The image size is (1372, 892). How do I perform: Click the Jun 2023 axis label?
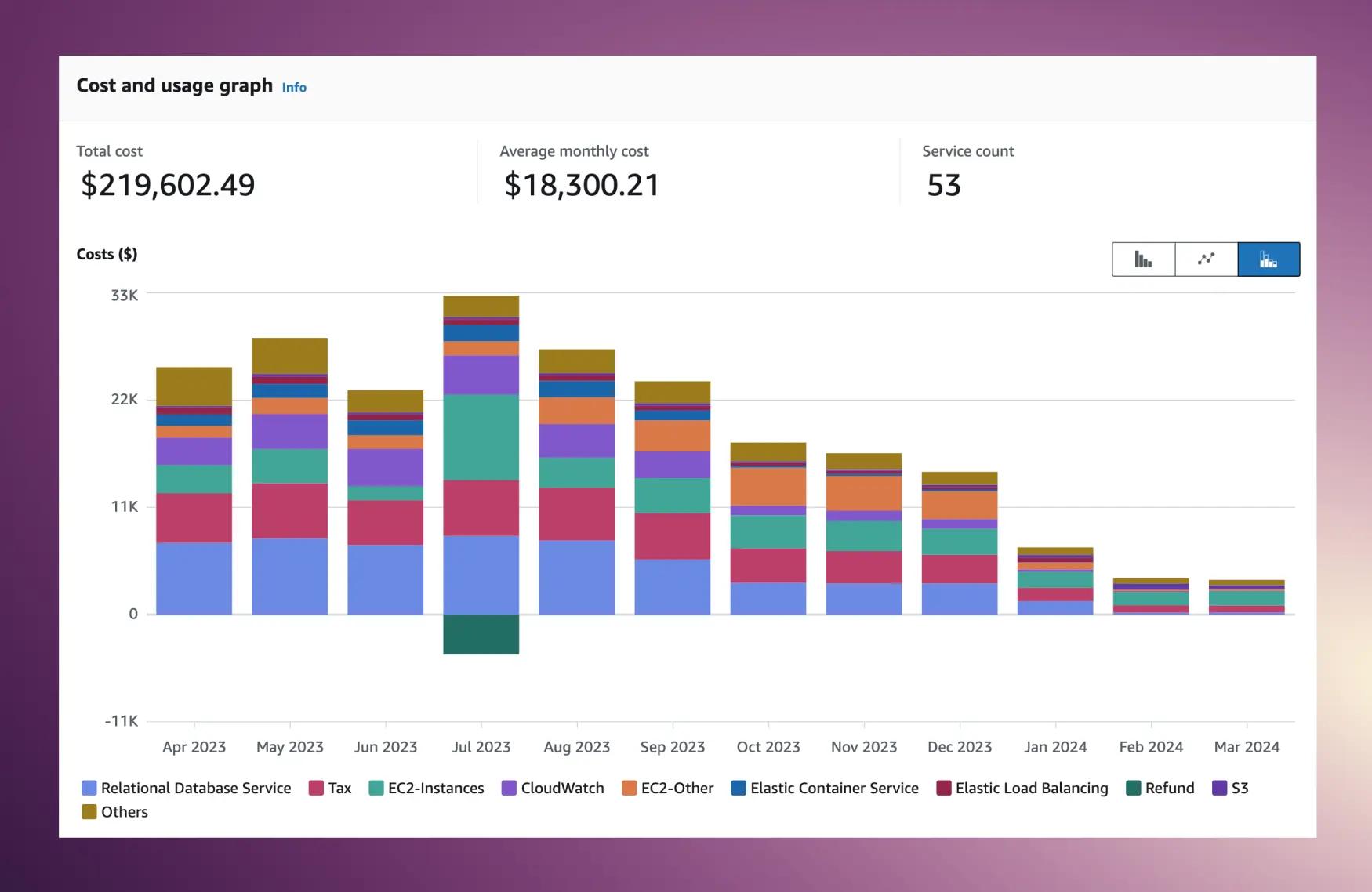tap(385, 747)
